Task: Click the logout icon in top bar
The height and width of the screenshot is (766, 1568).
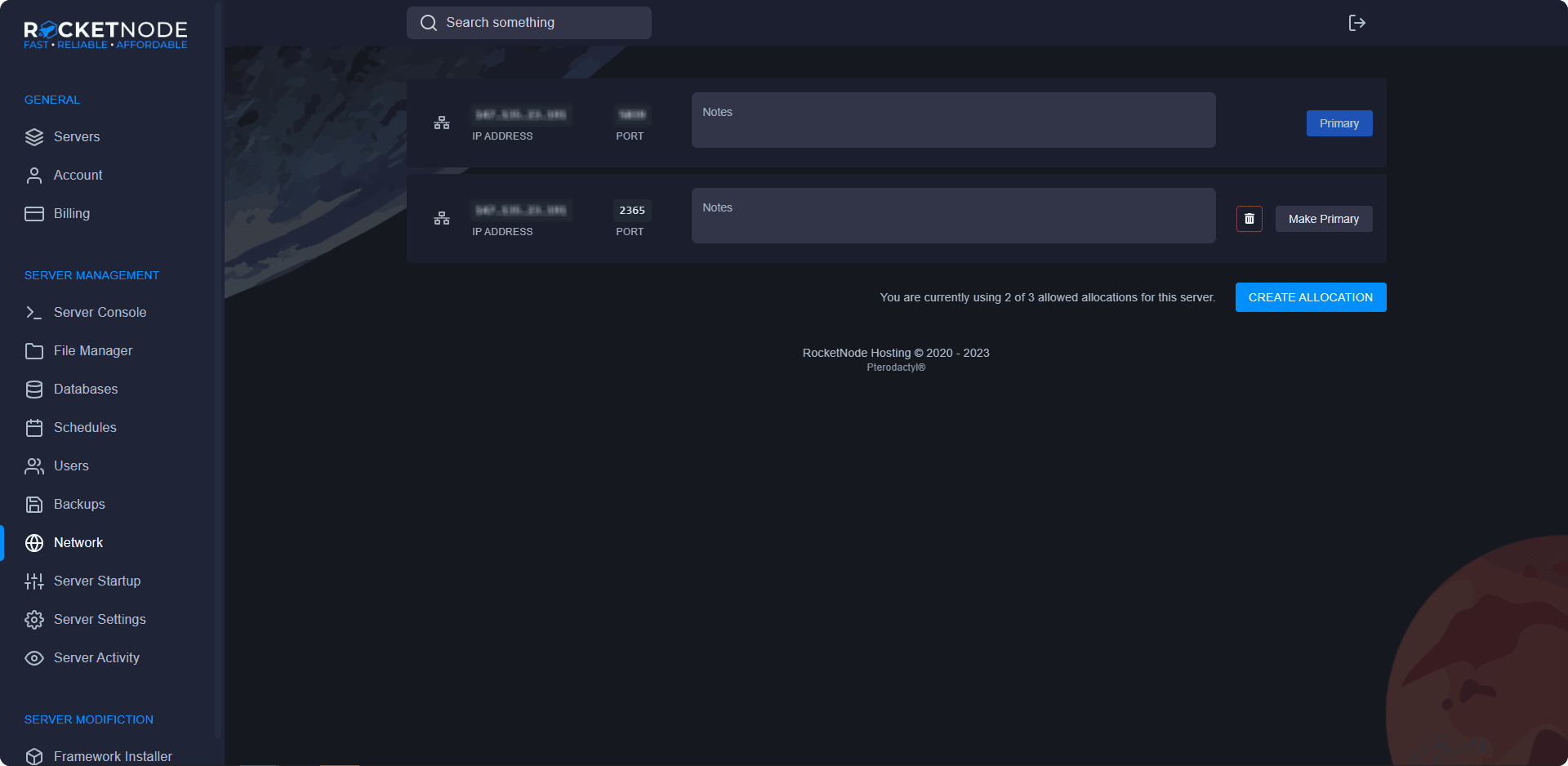Action: [x=1356, y=23]
